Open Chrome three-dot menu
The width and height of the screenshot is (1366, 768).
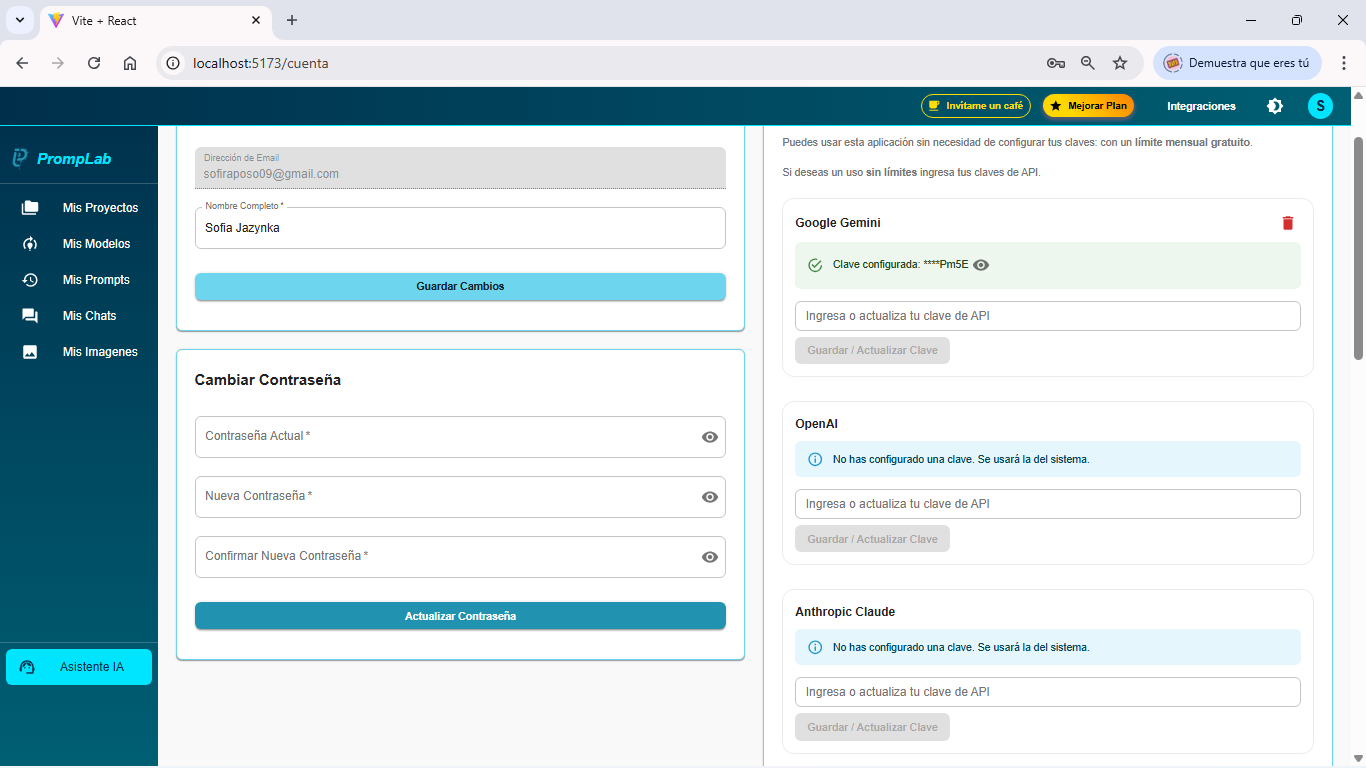click(1344, 63)
